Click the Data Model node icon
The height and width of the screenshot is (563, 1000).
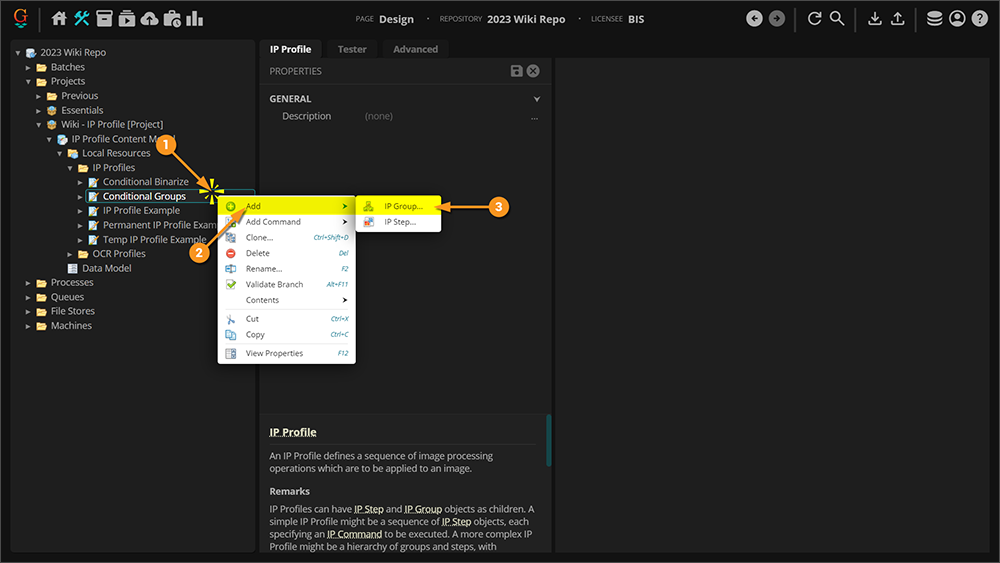tap(73, 268)
